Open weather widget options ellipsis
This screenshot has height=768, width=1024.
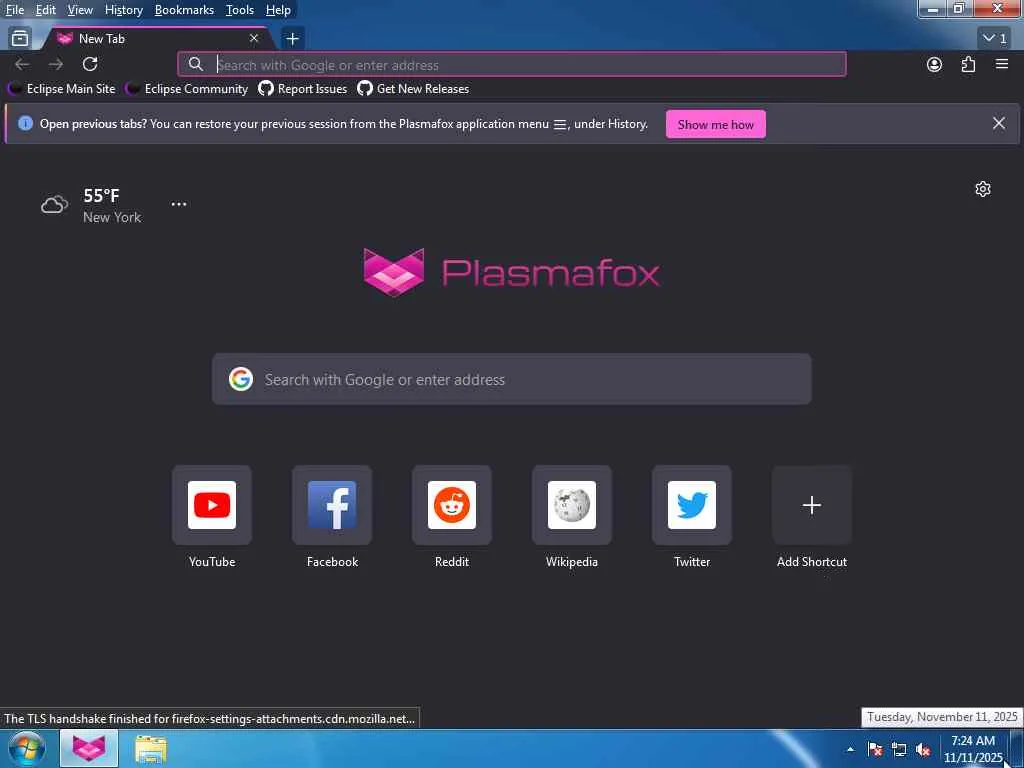178,204
